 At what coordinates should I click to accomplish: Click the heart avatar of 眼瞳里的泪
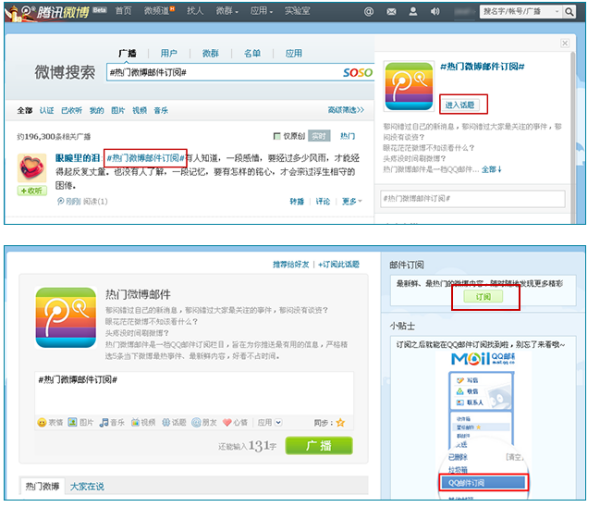tap(33, 170)
